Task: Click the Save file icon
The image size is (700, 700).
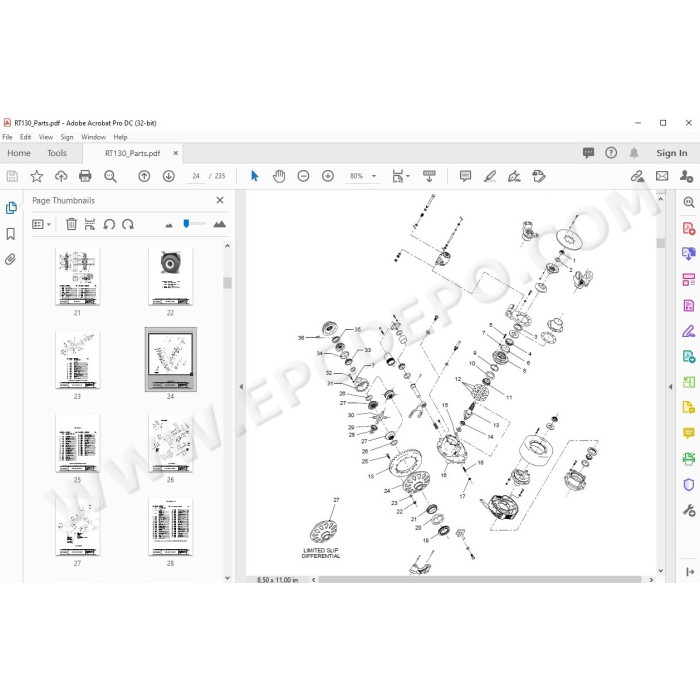Action: coord(12,176)
